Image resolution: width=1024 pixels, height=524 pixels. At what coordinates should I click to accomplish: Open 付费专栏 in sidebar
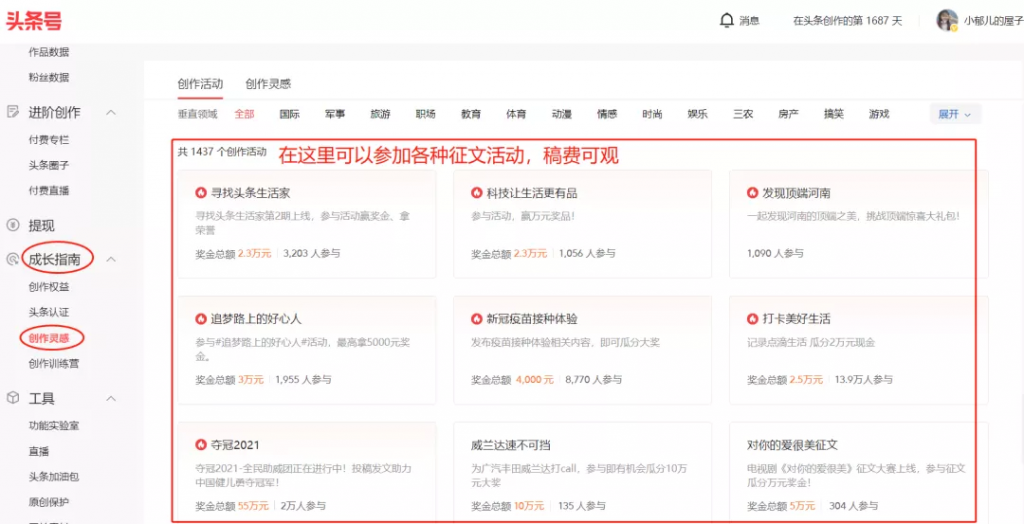pos(49,140)
